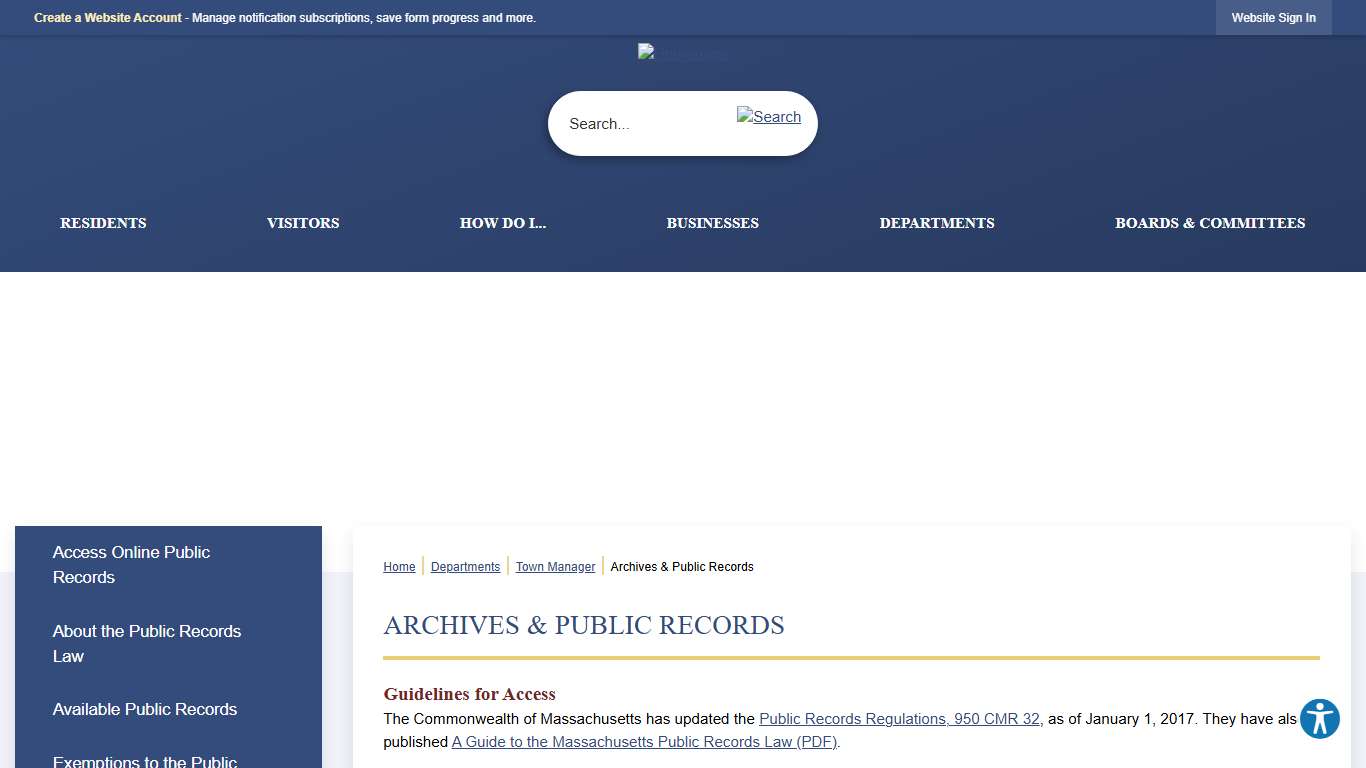This screenshot has width=1366, height=768.
Task: Open the Available Public Records page
Action: point(144,709)
